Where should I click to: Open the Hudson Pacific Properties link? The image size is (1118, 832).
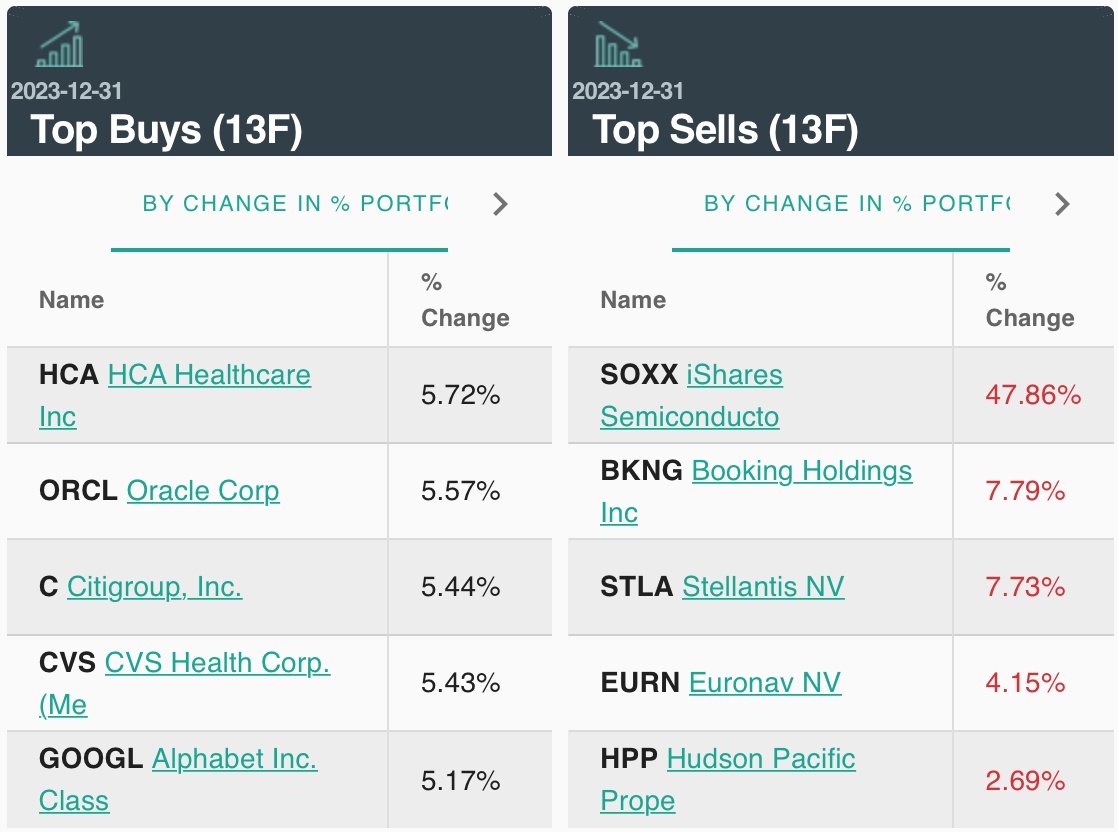tap(761, 759)
